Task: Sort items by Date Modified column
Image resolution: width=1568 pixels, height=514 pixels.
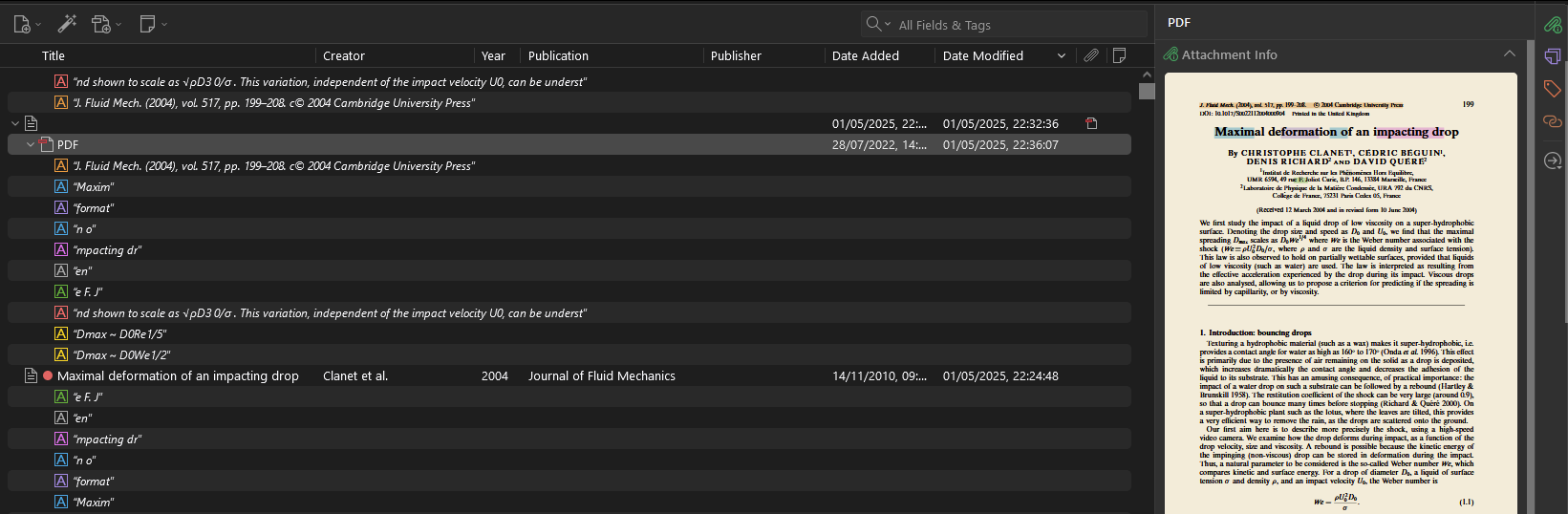Action: click(x=1003, y=55)
